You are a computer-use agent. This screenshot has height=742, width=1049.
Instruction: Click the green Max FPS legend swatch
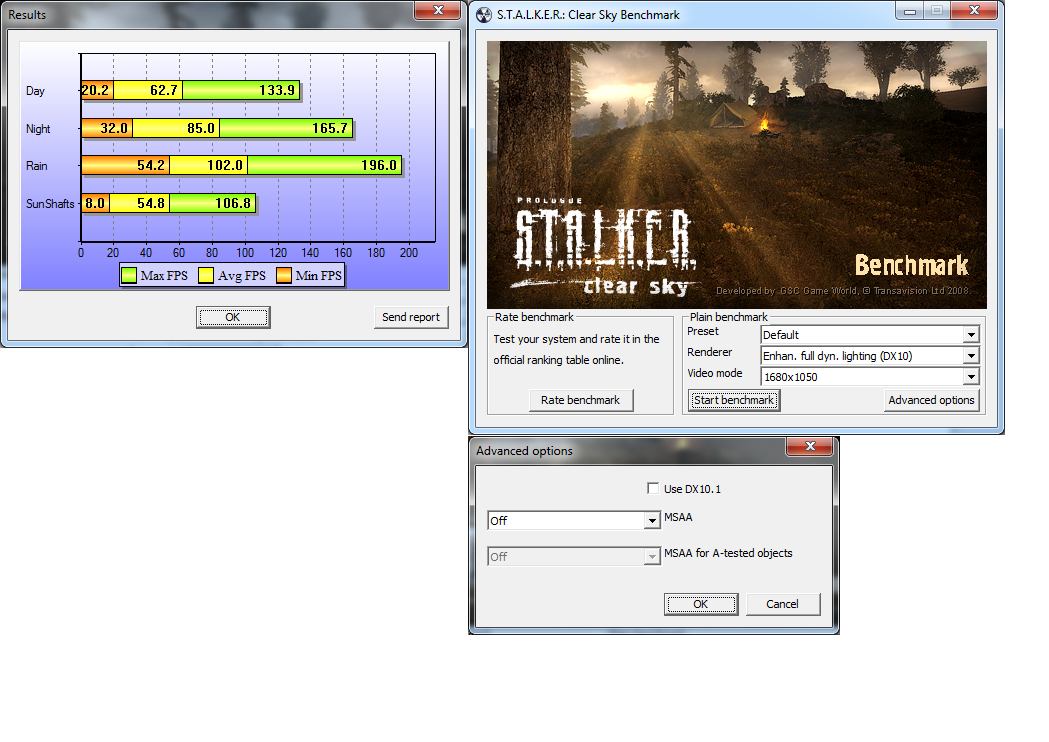coord(129,276)
